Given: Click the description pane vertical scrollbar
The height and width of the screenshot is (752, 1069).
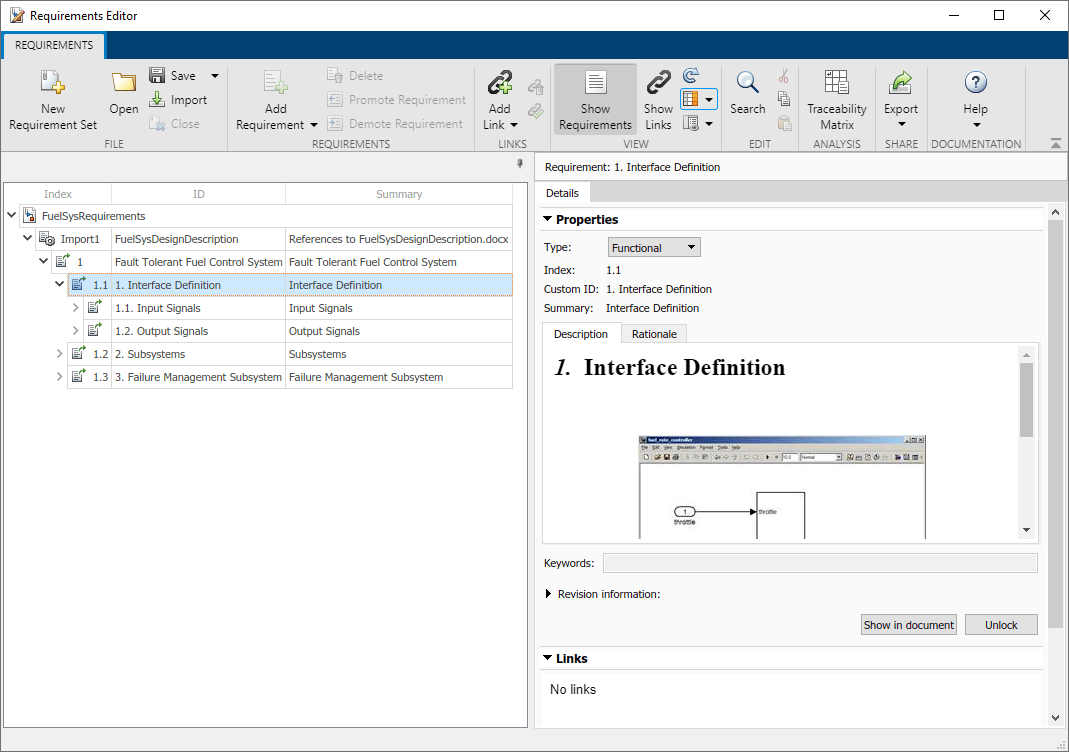Looking at the screenshot, I should tap(1026, 400).
